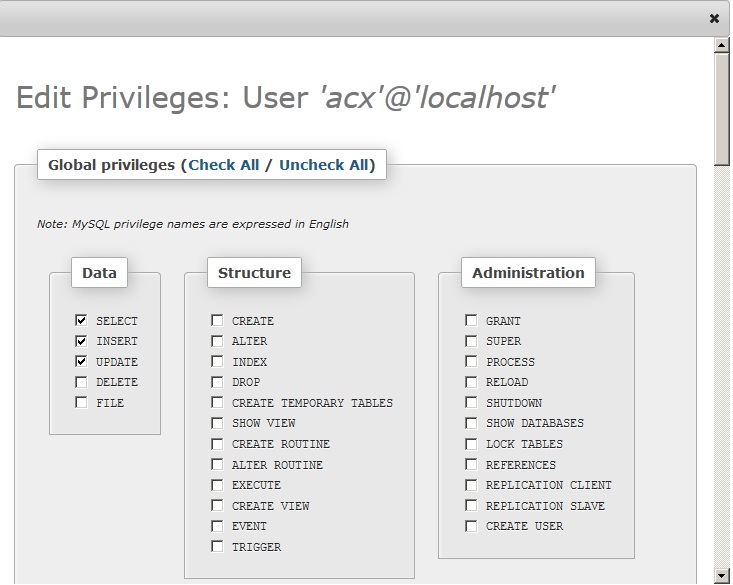Click the note about MySQL privilege names

coord(193,224)
